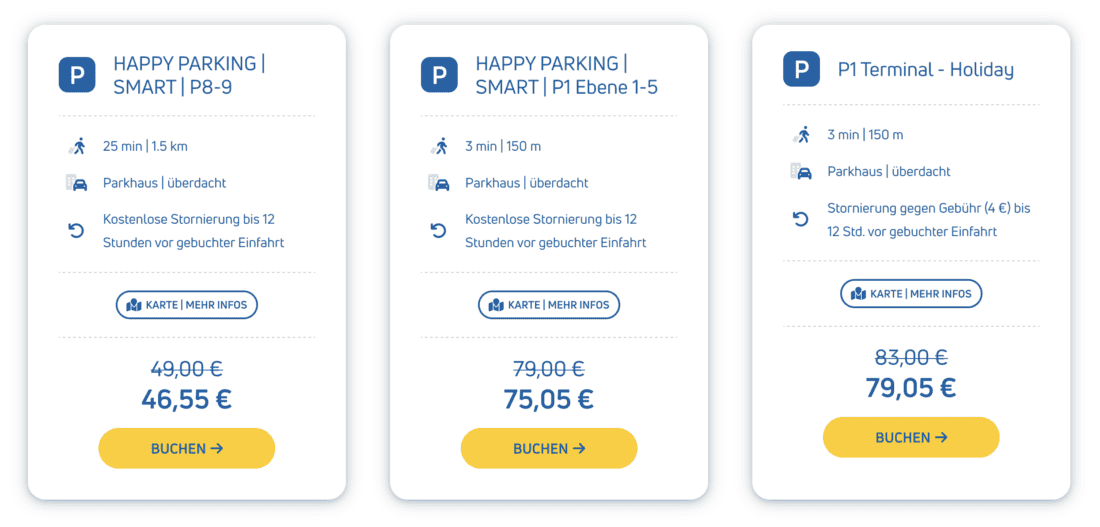Open Karte | Mehr Infos for SMART P1 Ebene 1-5

549,304
